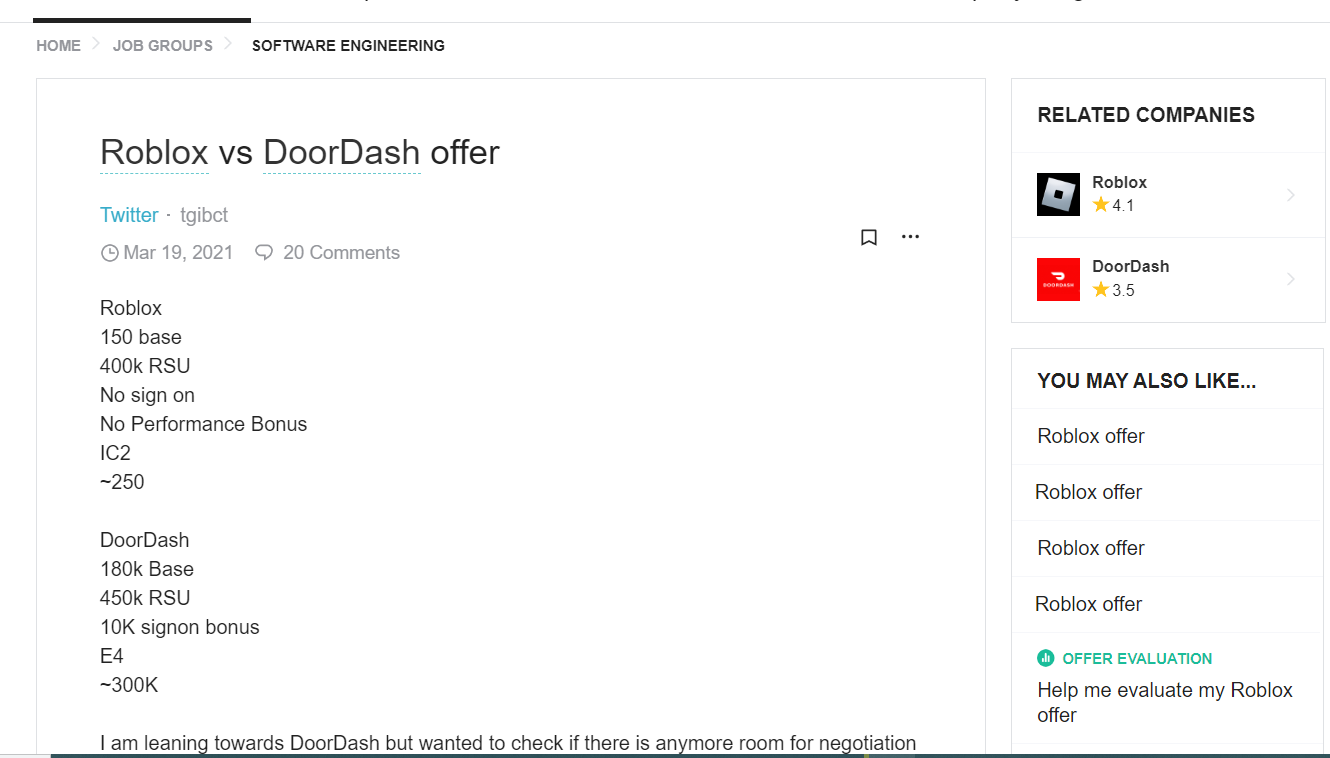Click the clock icon beside the post date
This screenshot has width=1330, height=758.
(110, 253)
